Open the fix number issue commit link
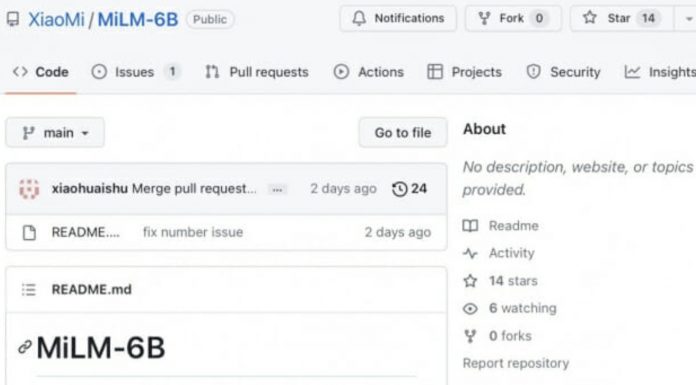 point(193,232)
